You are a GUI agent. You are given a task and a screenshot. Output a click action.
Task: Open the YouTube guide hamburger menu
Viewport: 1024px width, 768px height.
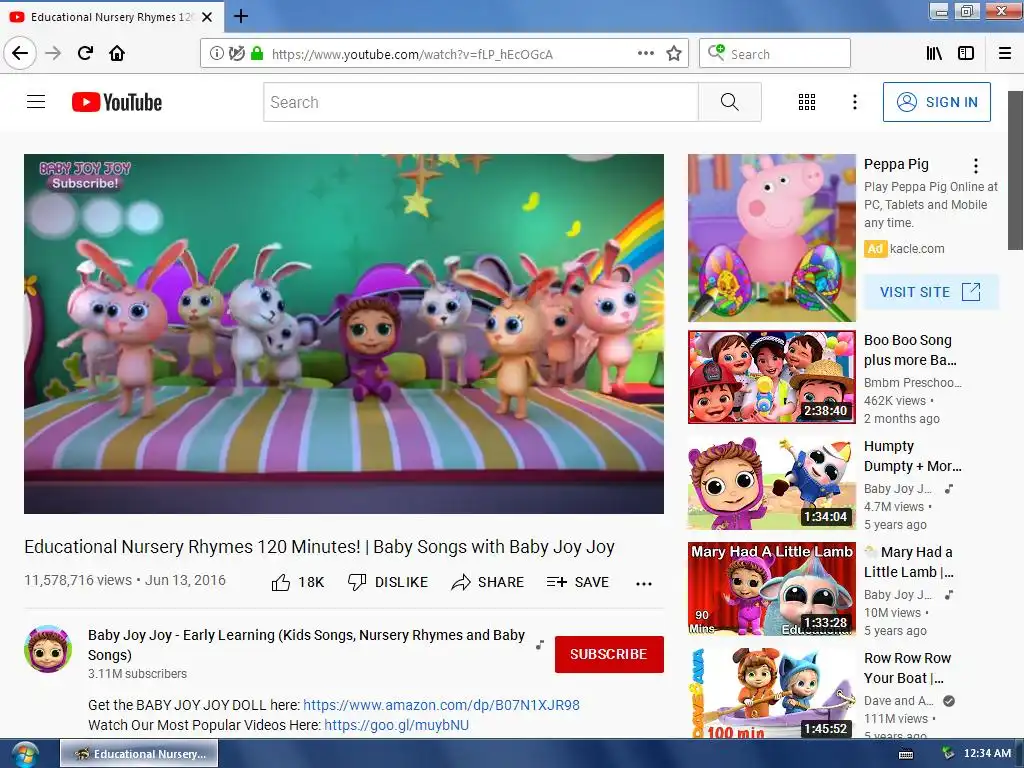pyautogui.click(x=36, y=102)
